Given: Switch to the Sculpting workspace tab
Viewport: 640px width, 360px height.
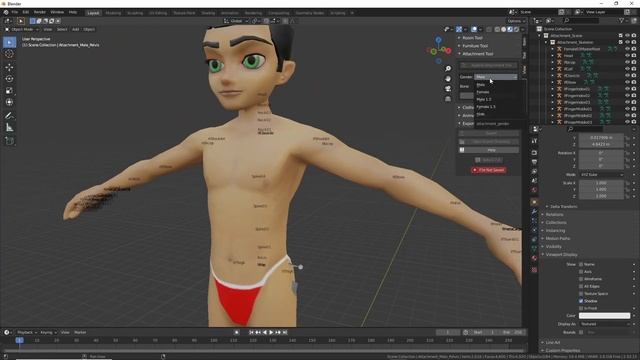Looking at the screenshot, I should pyautogui.click(x=135, y=13).
